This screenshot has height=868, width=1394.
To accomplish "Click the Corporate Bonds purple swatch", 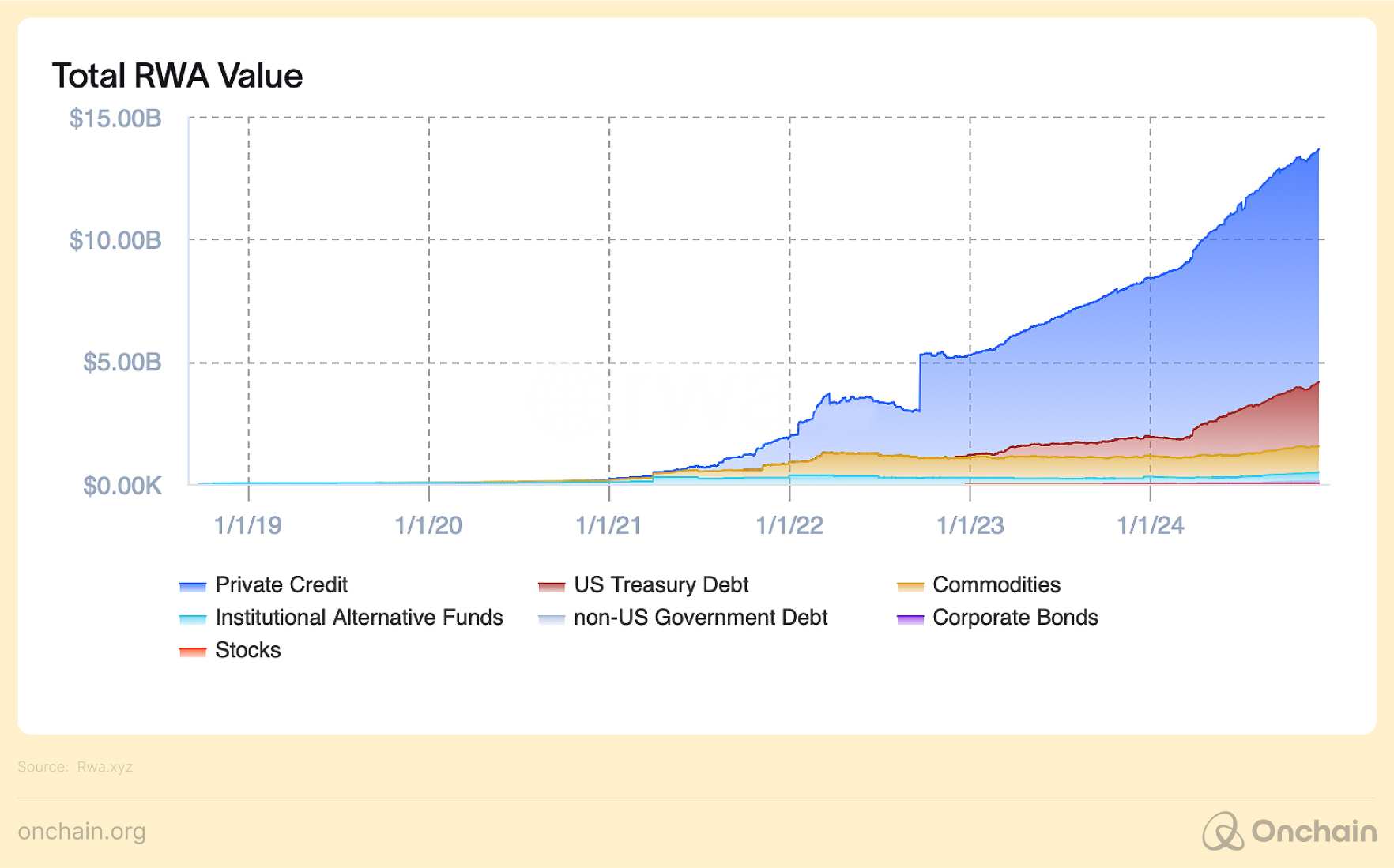I will coord(910,619).
